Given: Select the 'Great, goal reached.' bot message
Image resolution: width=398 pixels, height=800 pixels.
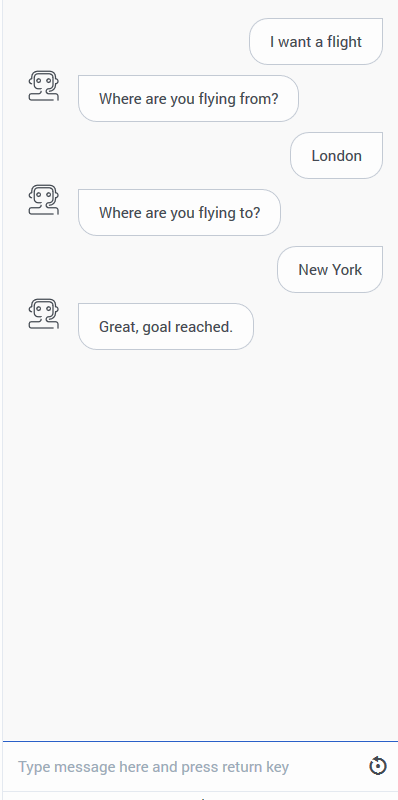Looking at the screenshot, I should (166, 327).
